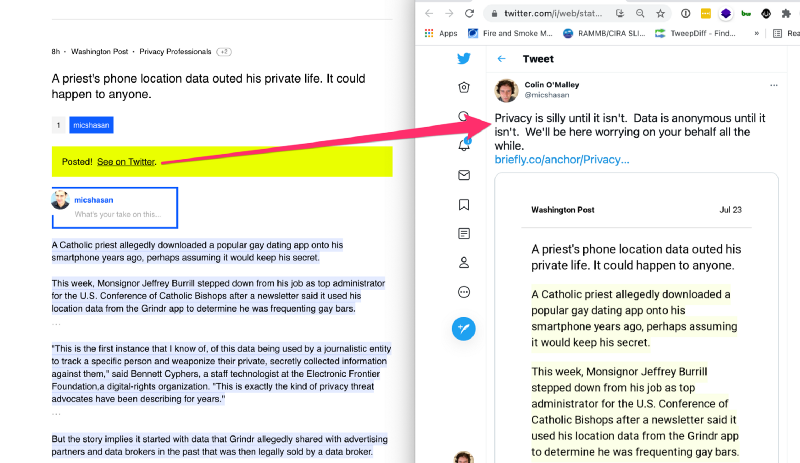Click Colin O'Malley's tweet avatar
The image size is (800, 463).
coord(506,90)
